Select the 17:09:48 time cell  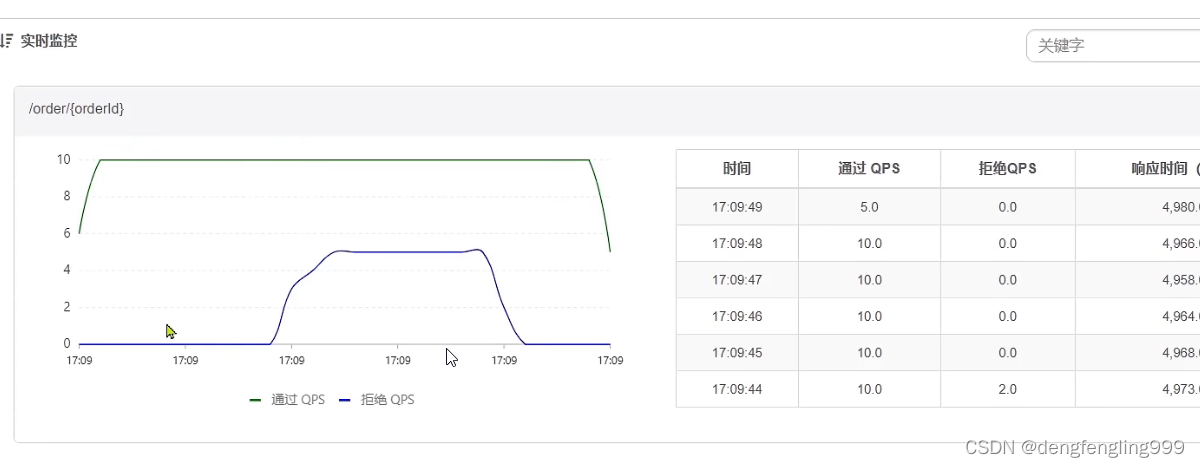click(x=737, y=243)
